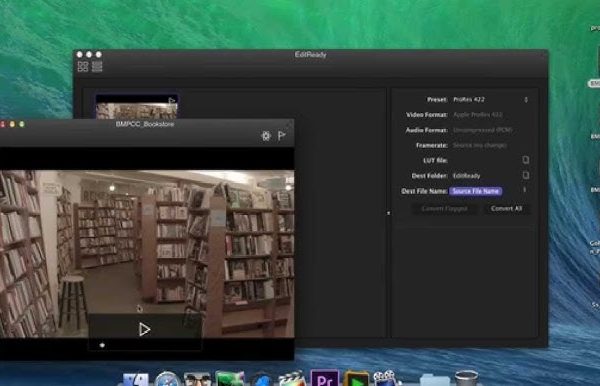Launch Adobe Premiere Pro from the Dock
Image resolution: width=600 pixels, height=386 pixels.
click(324, 378)
